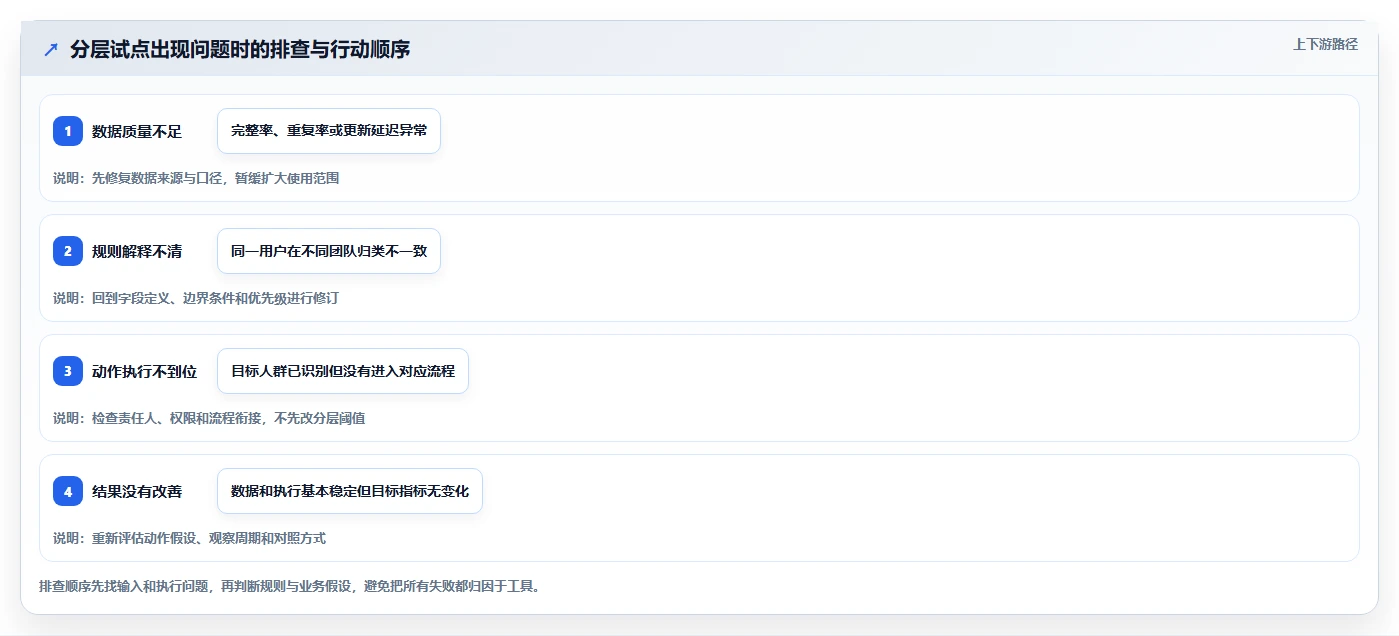Click the 数据和执行基本稳定但目标指标无变化 chip
Viewport: 1399px width, 636px height.
(x=350, y=491)
